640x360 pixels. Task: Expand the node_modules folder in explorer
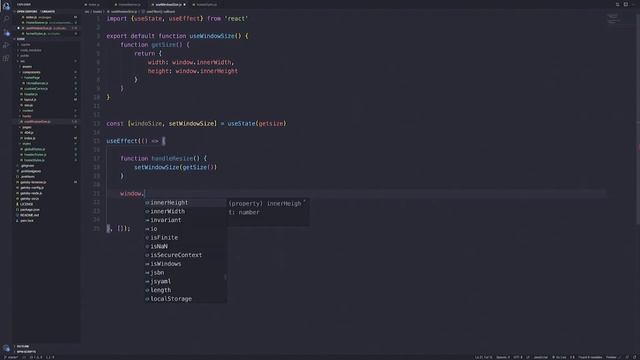[47, 50]
